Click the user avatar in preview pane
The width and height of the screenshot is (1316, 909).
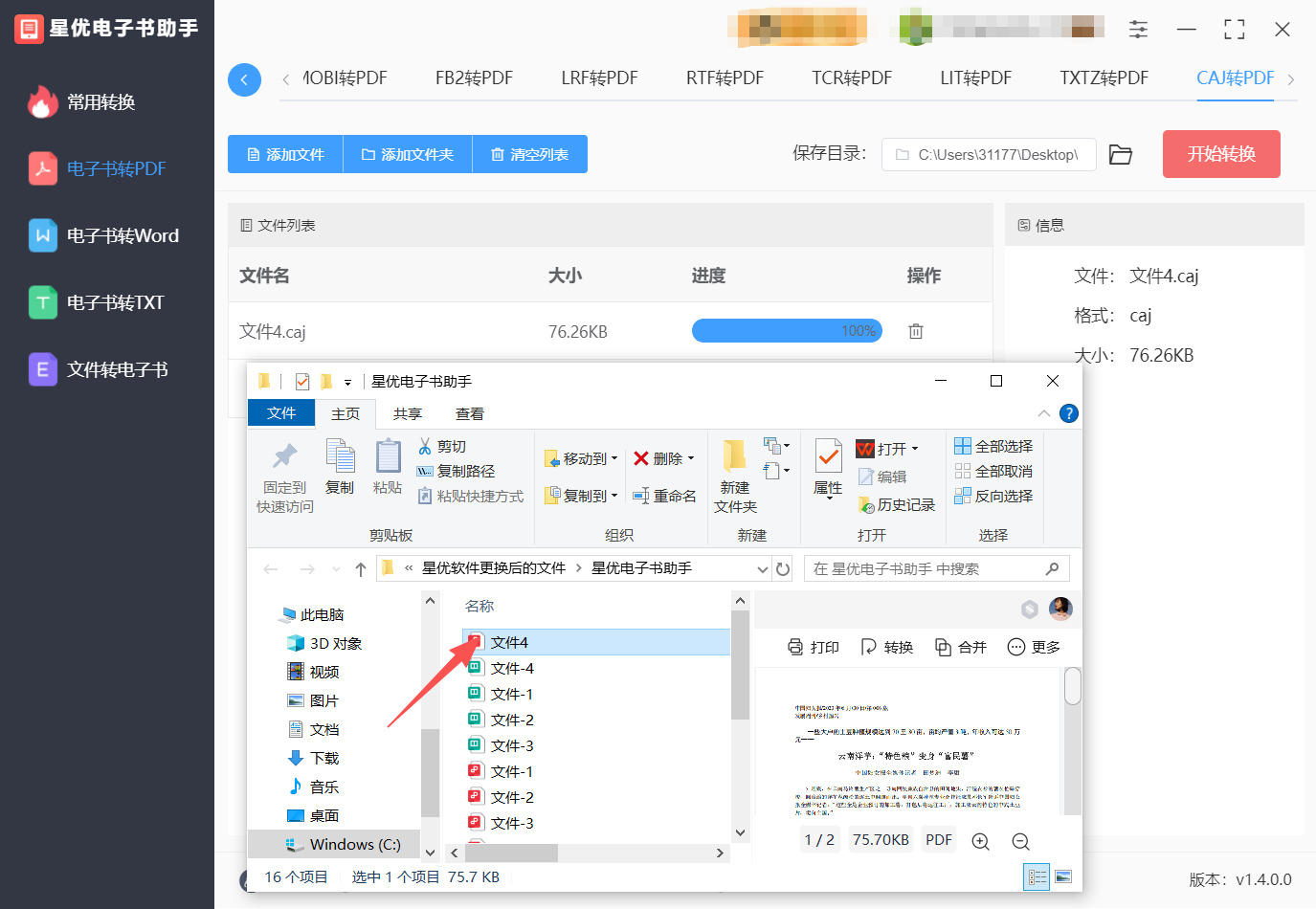(1060, 609)
